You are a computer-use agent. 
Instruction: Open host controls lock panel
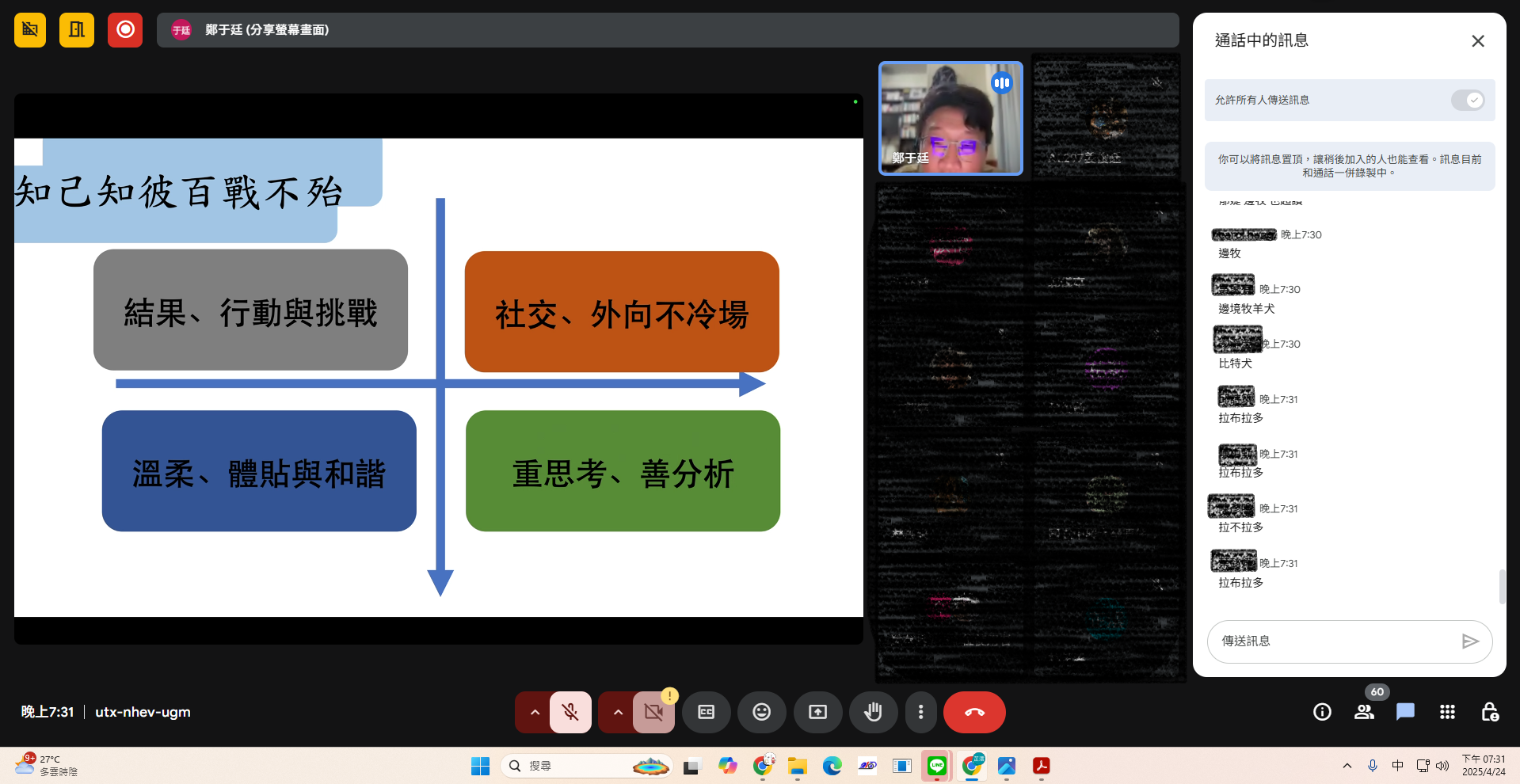point(1491,712)
